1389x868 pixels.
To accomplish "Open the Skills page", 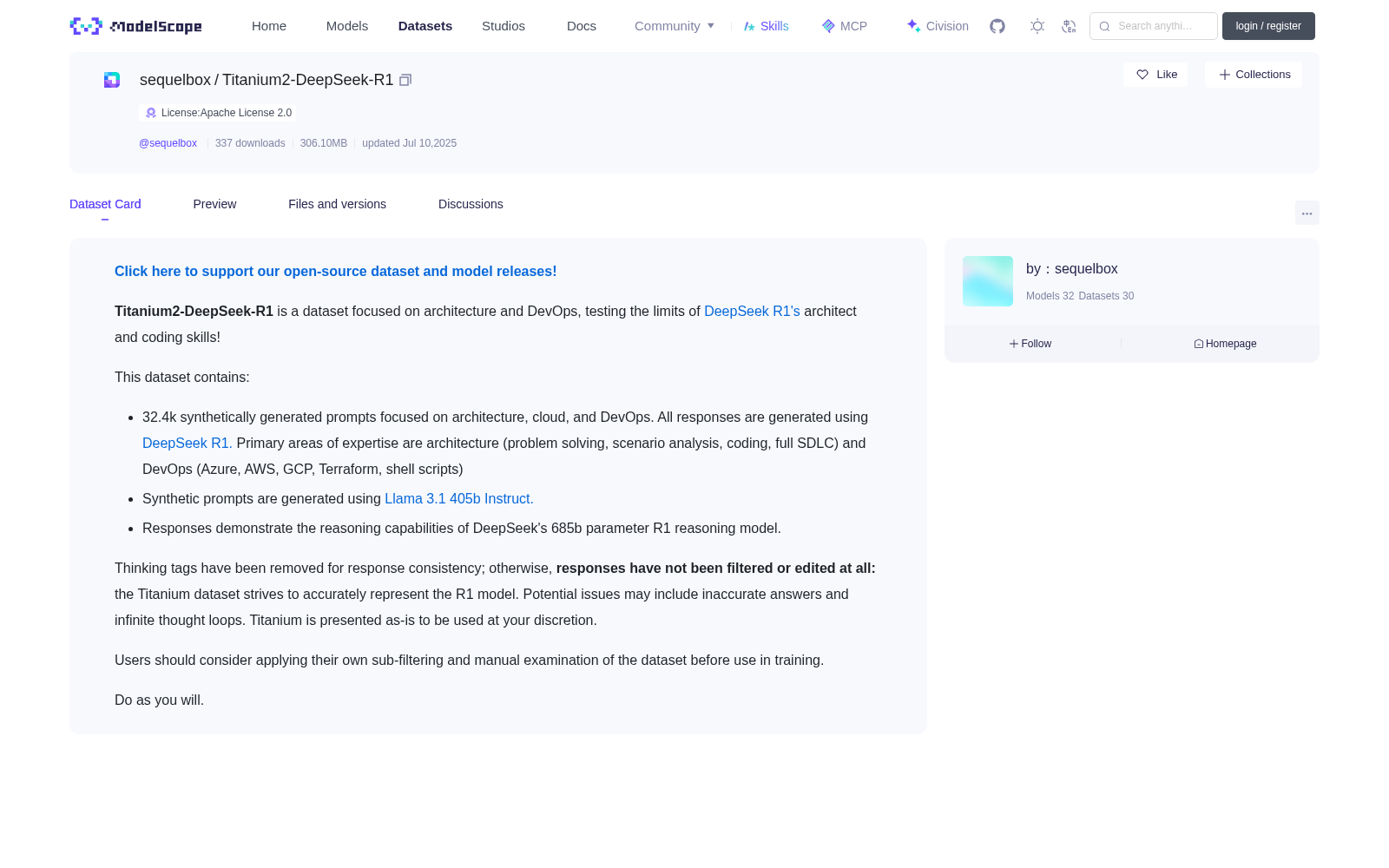I will click(766, 26).
